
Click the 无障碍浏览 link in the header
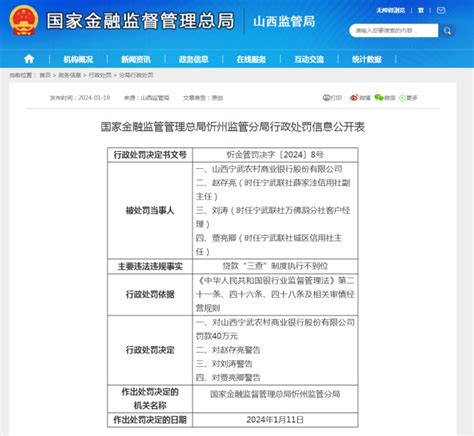tap(391, 10)
